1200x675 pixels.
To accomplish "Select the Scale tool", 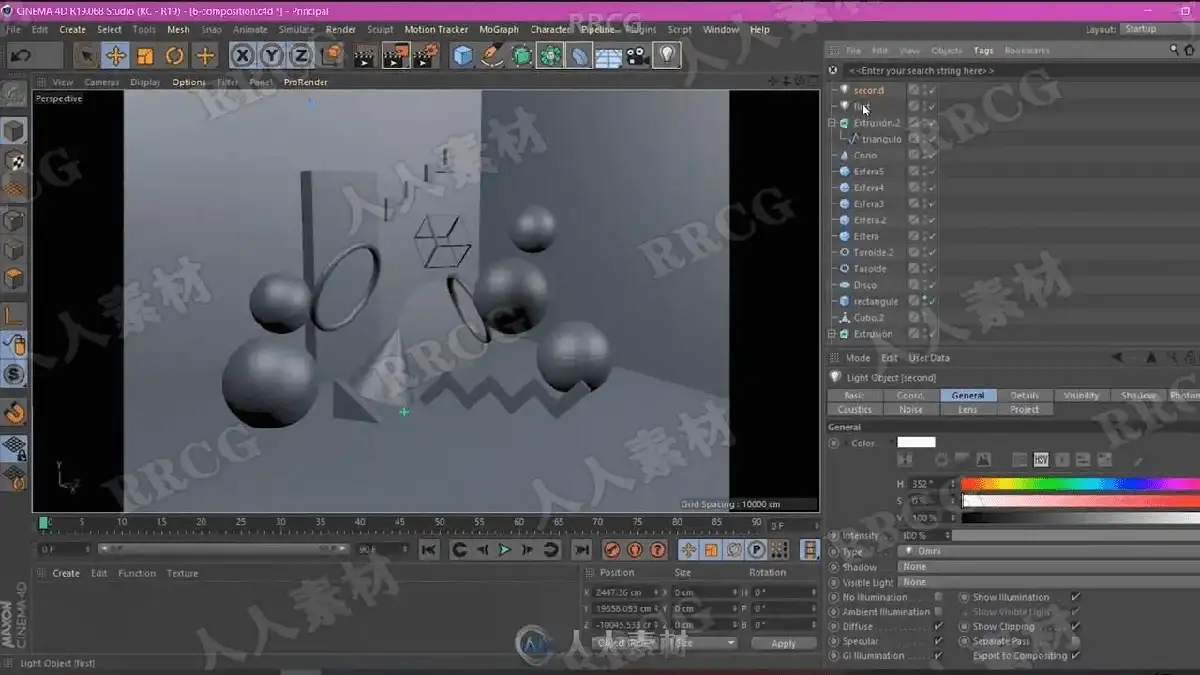I will [145, 55].
